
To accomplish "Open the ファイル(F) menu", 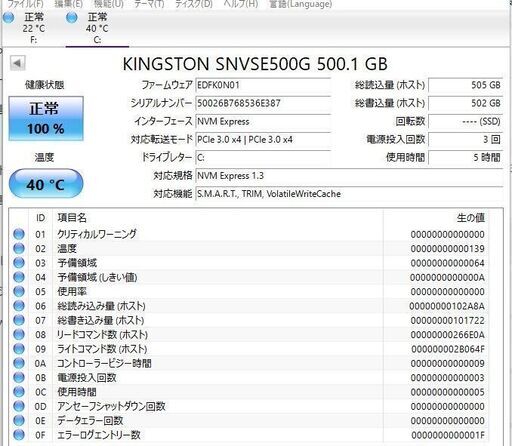I will [26, 4].
